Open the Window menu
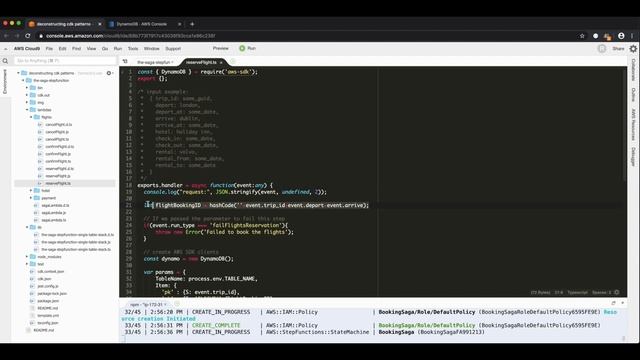The width and height of the screenshot is (640, 360). click(x=151, y=49)
